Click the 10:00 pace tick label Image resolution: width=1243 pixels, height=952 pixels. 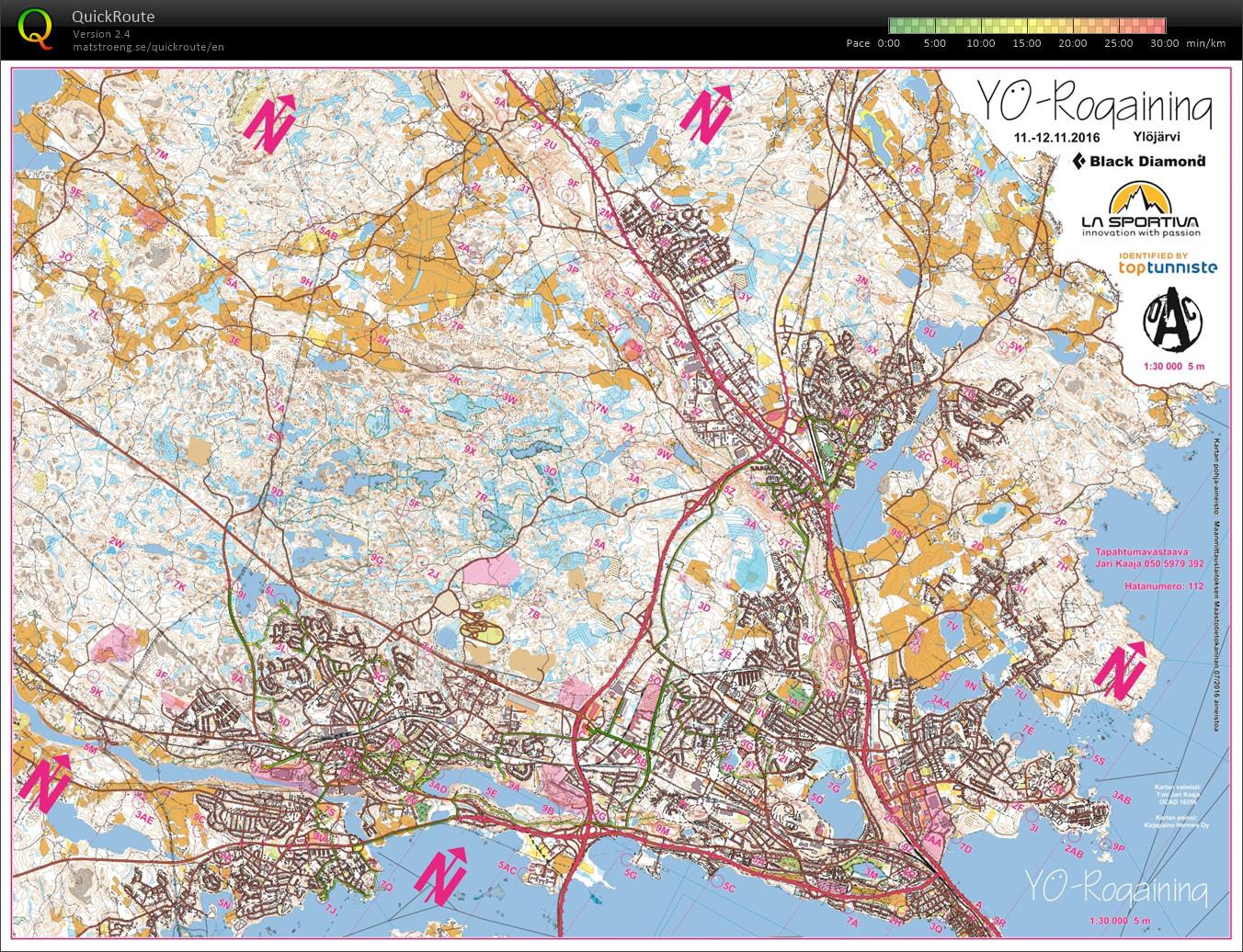pos(981,43)
